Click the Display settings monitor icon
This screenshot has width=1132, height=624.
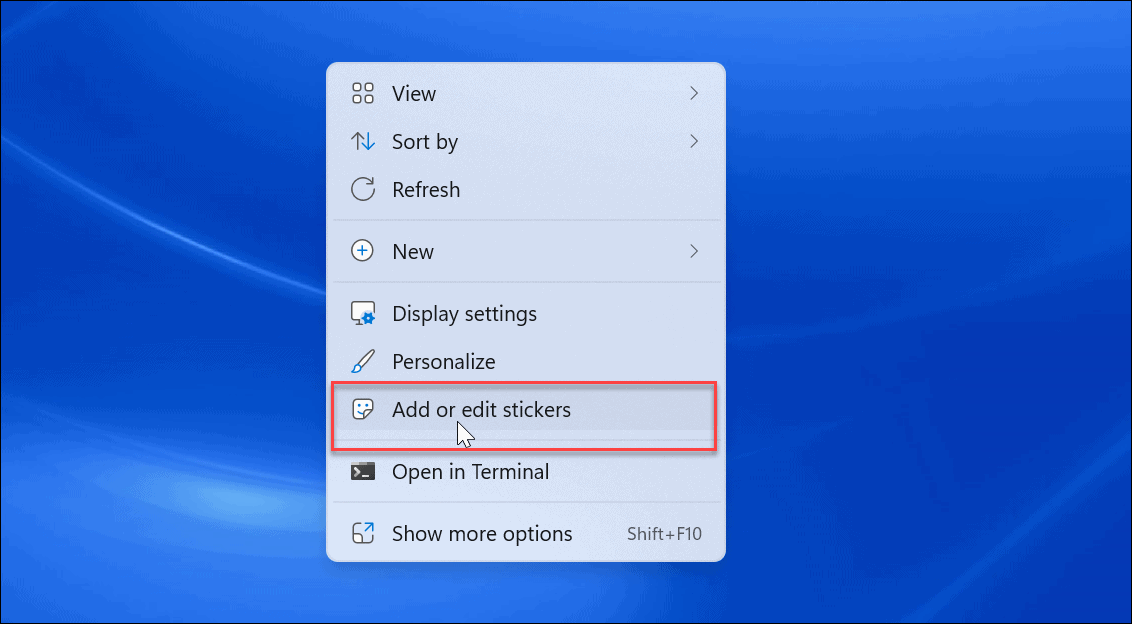point(362,313)
